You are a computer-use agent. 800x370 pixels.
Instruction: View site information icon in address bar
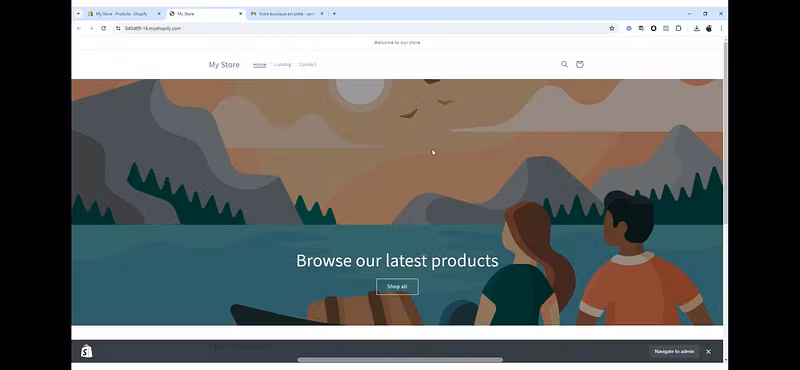pos(118,29)
